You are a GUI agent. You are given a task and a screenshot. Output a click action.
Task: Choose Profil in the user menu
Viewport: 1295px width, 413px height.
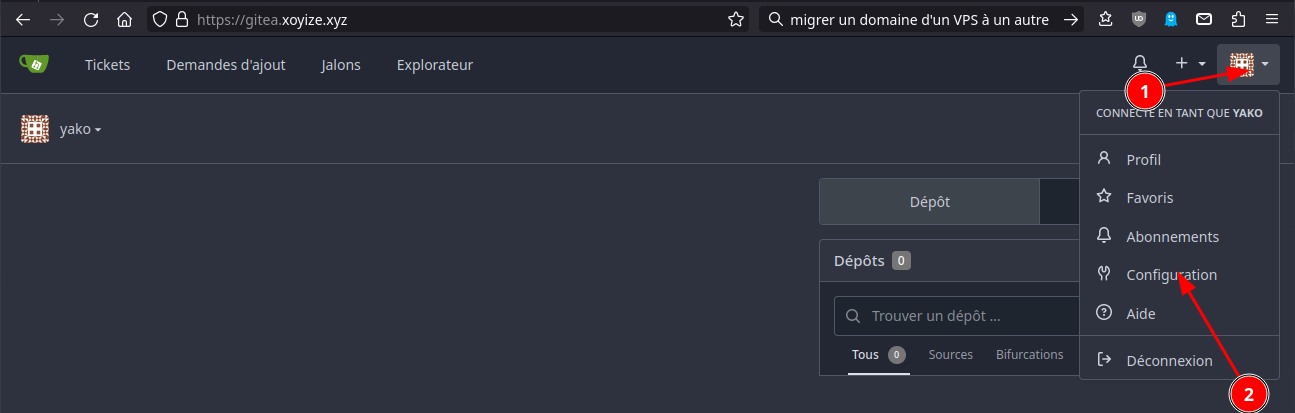pos(1143,159)
